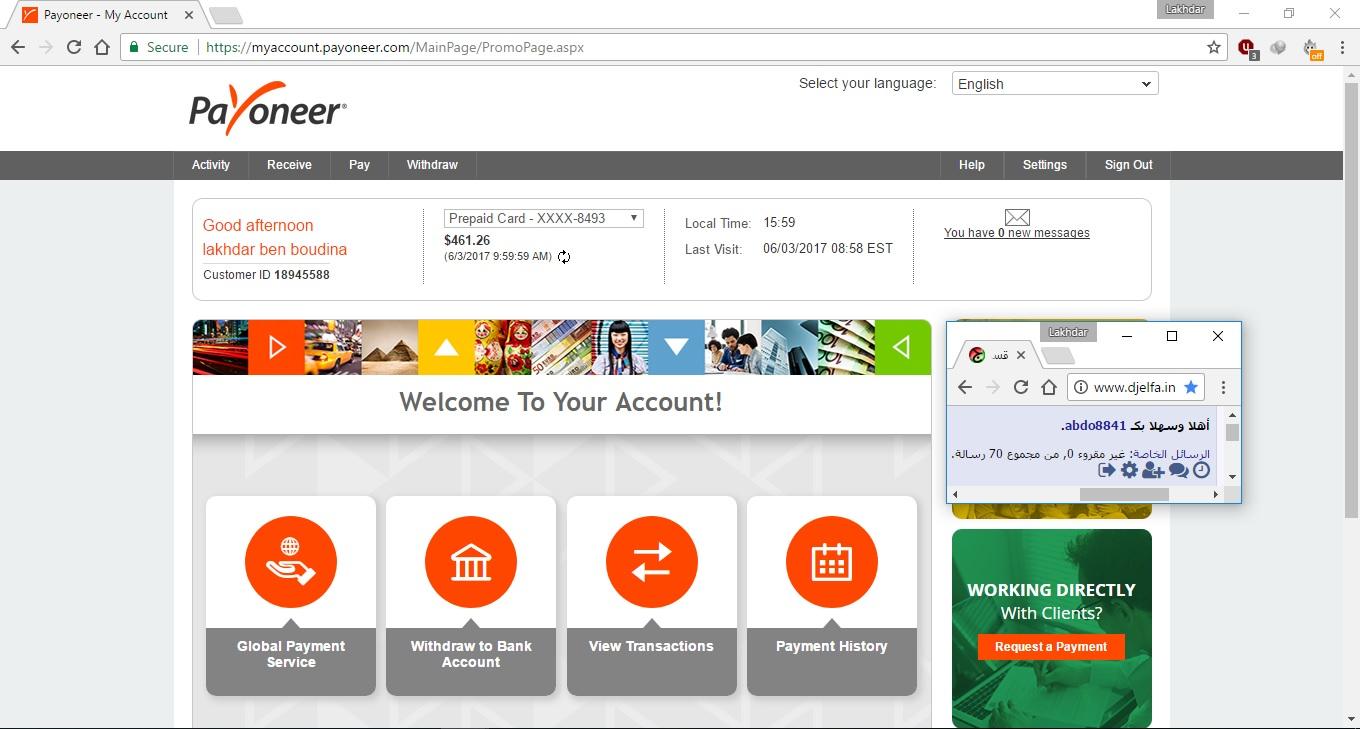Click the Withdraw to Bank Account label
This screenshot has width=1360, height=729.
click(x=471, y=654)
